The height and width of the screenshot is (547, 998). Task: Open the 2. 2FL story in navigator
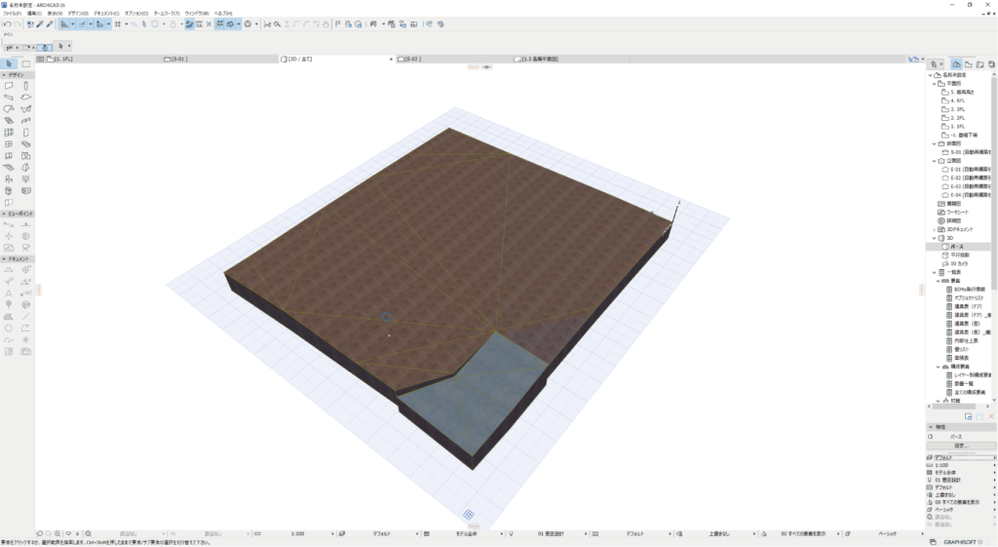[957, 118]
